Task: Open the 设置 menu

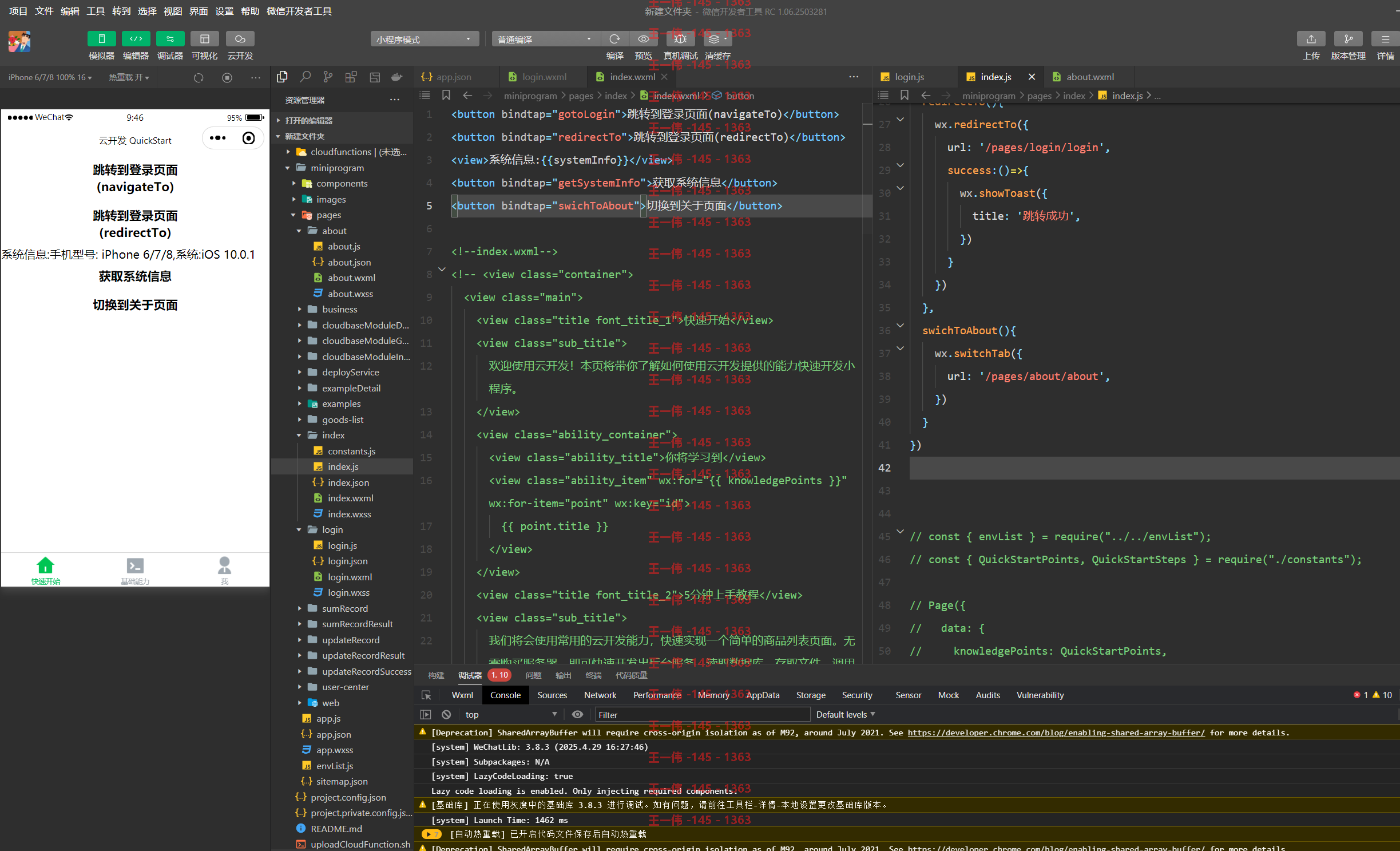Action: [x=224, y=11]
